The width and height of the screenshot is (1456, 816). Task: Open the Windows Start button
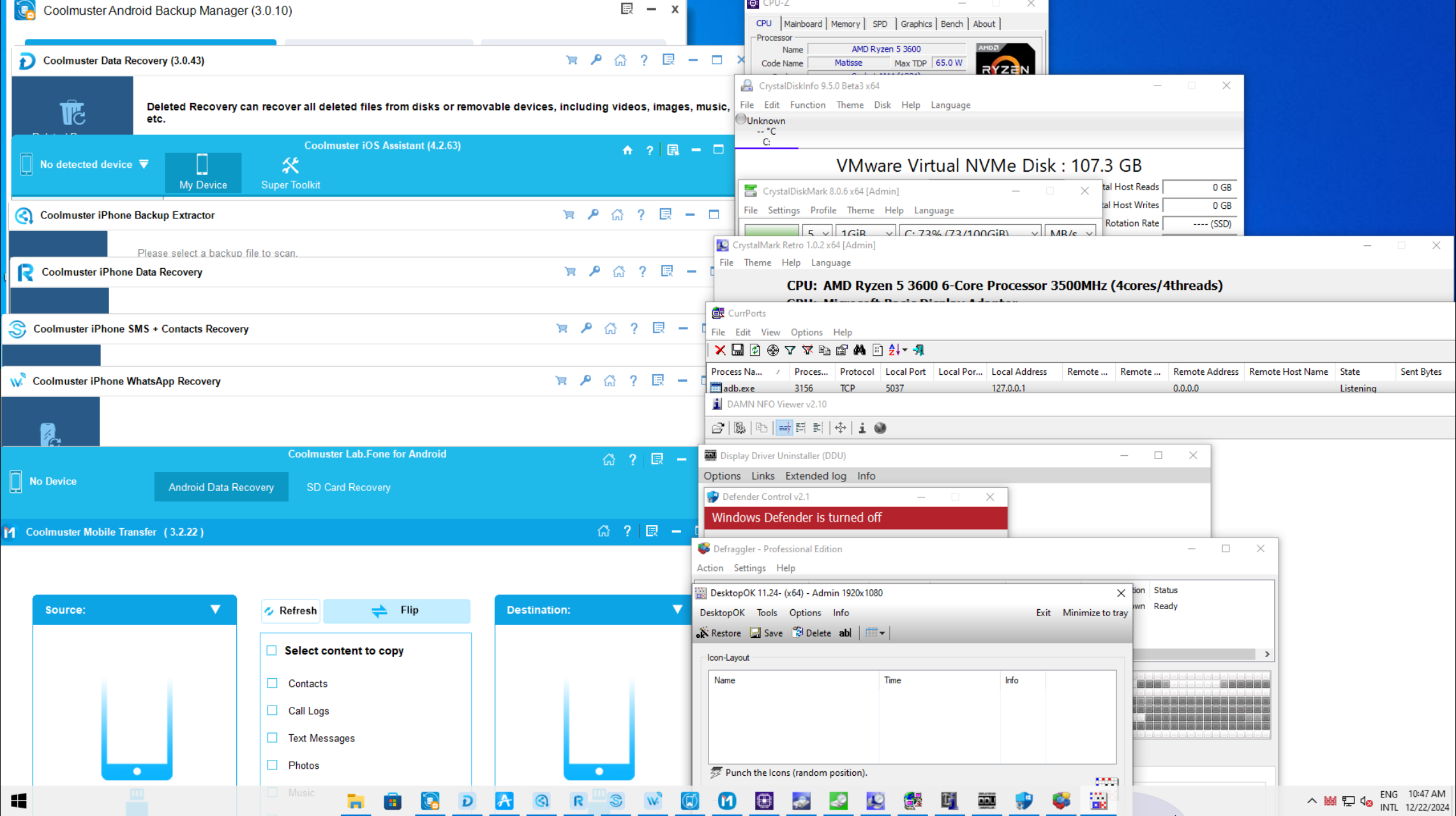(19, 801)
